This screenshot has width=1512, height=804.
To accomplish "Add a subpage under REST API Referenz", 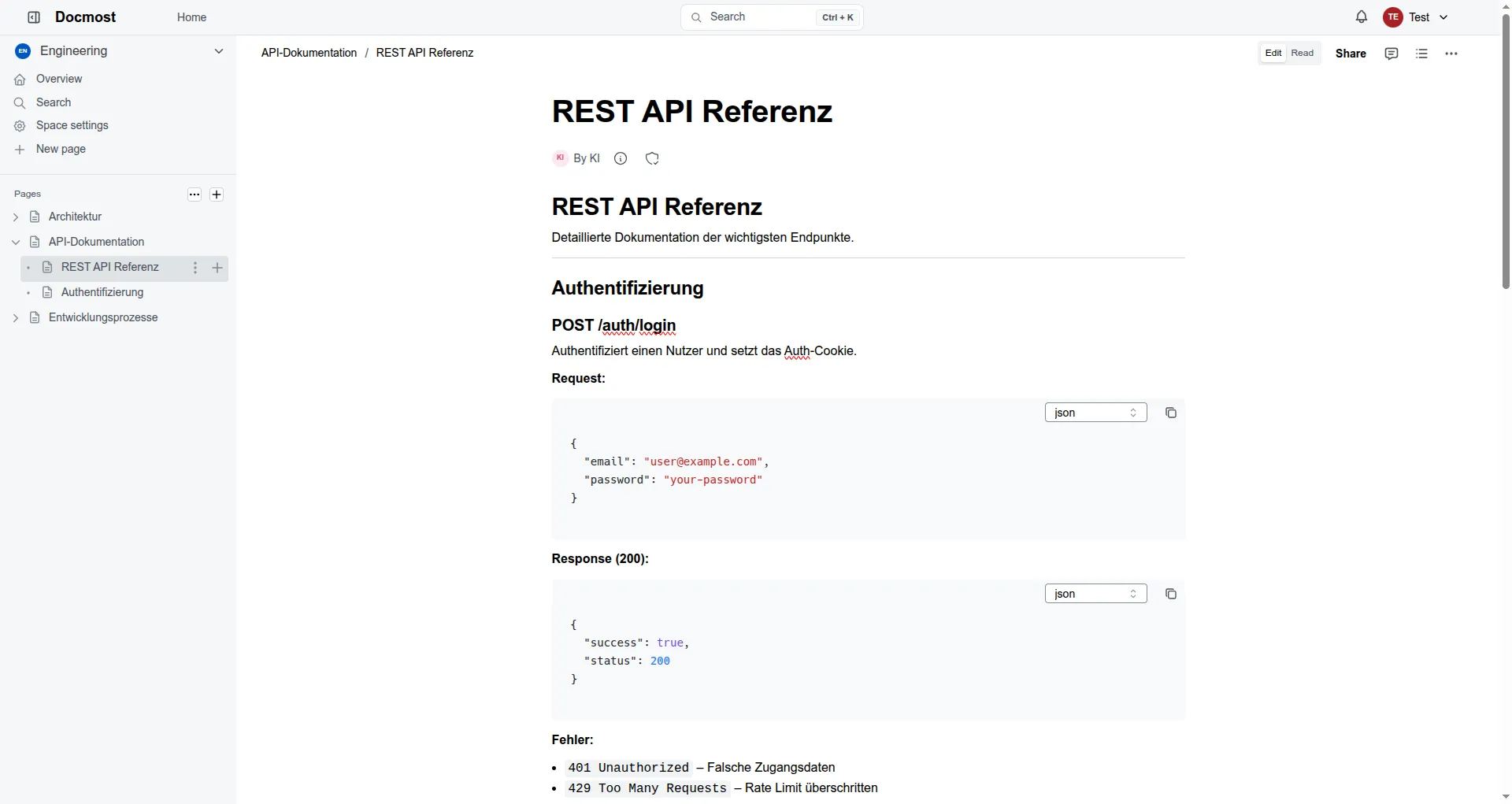I will pos(217,268).
